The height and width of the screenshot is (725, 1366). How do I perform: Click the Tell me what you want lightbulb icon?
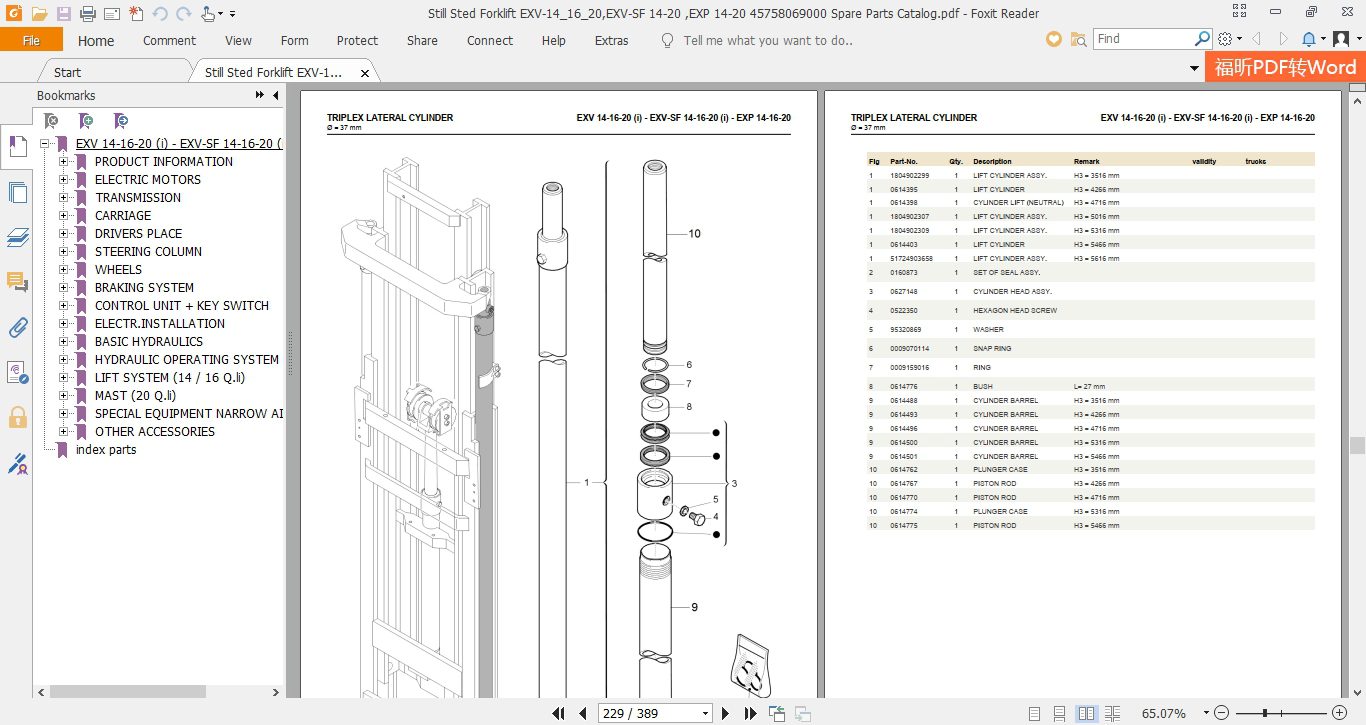coord(668,40)
